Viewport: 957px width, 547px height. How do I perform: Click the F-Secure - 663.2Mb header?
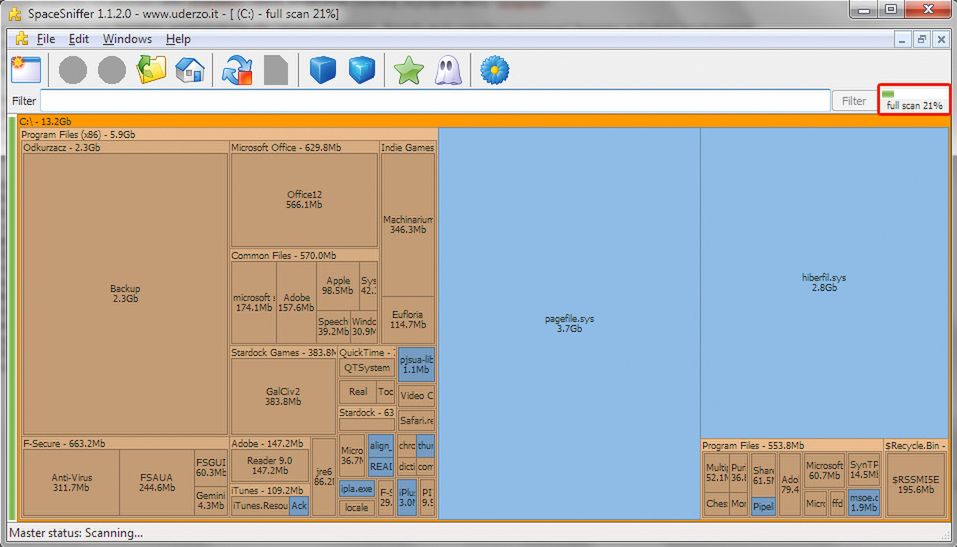(x=125, y=444)
